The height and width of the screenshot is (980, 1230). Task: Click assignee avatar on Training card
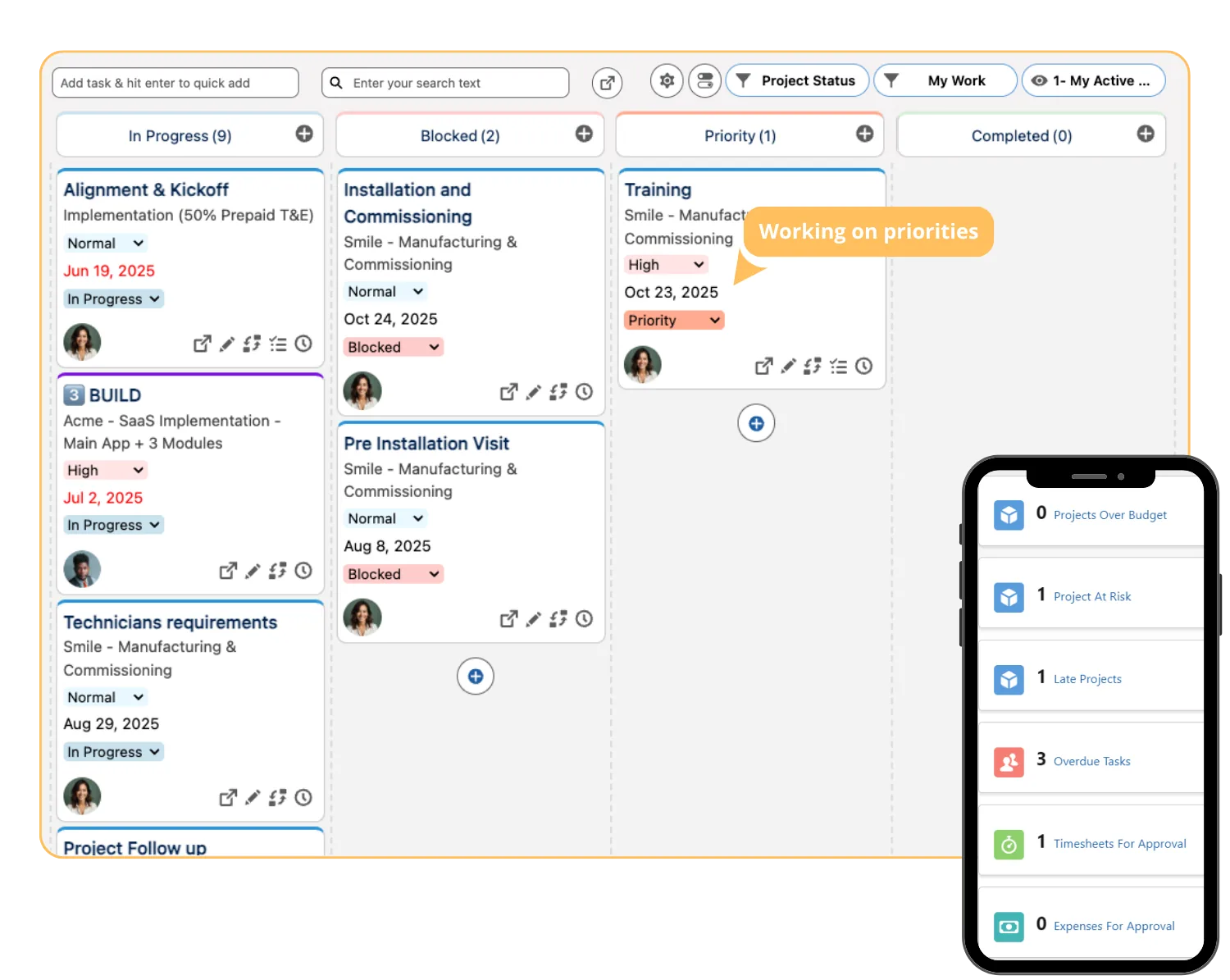point(642,364)
